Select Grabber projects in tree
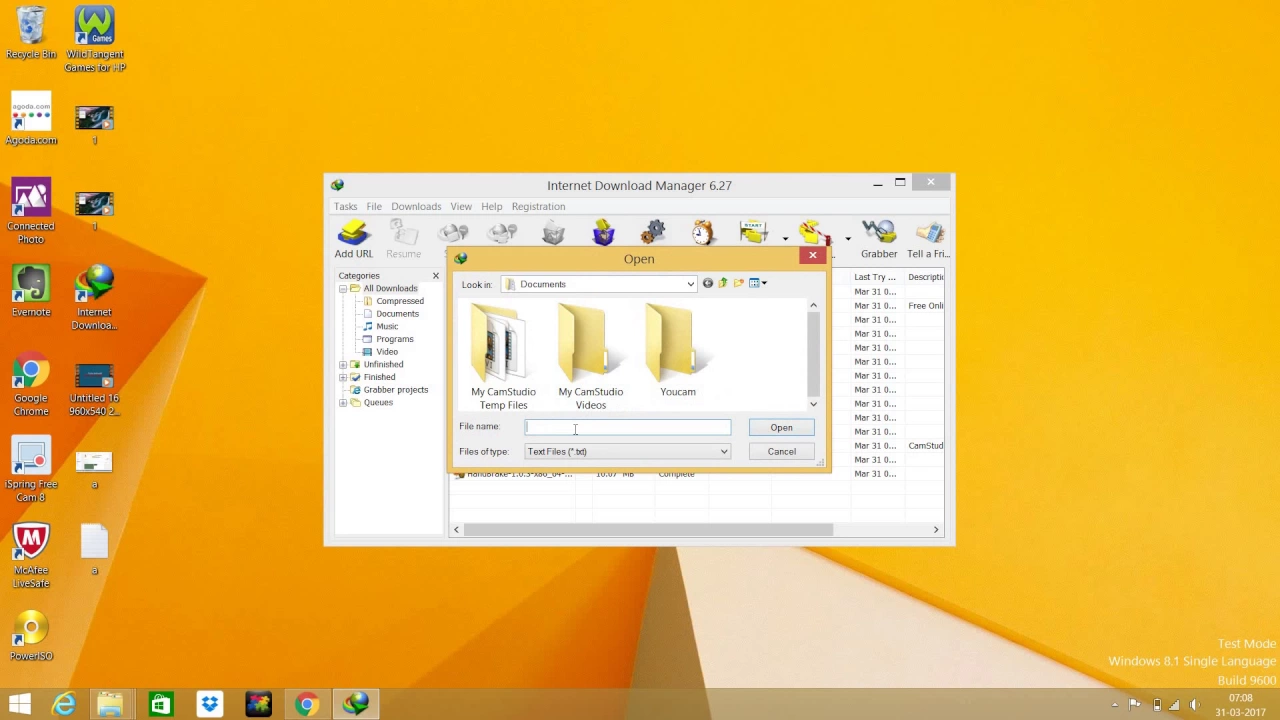Viewport: 1280px width, 720px height. click(395, 390)
